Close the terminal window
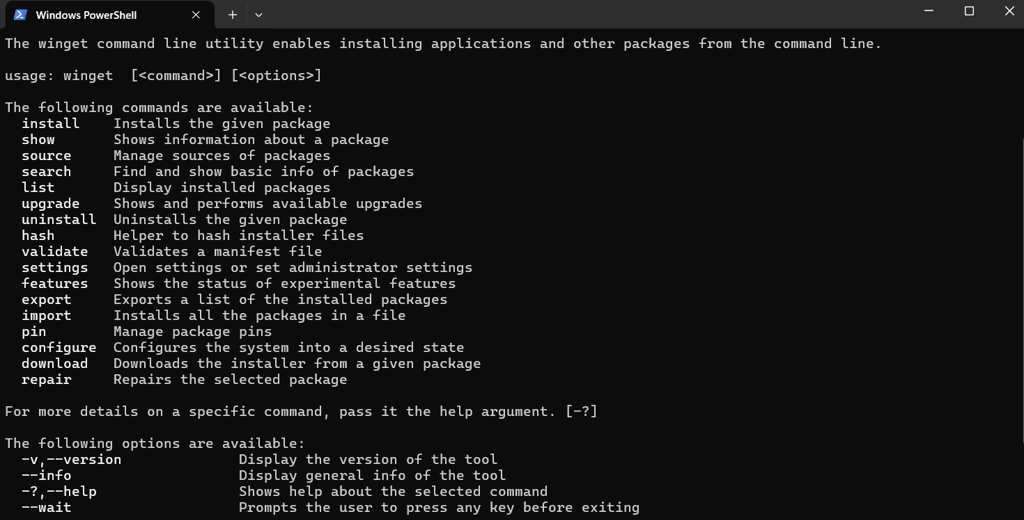1024x520 pixels. pyautogui.click(x=1008, y=11)
